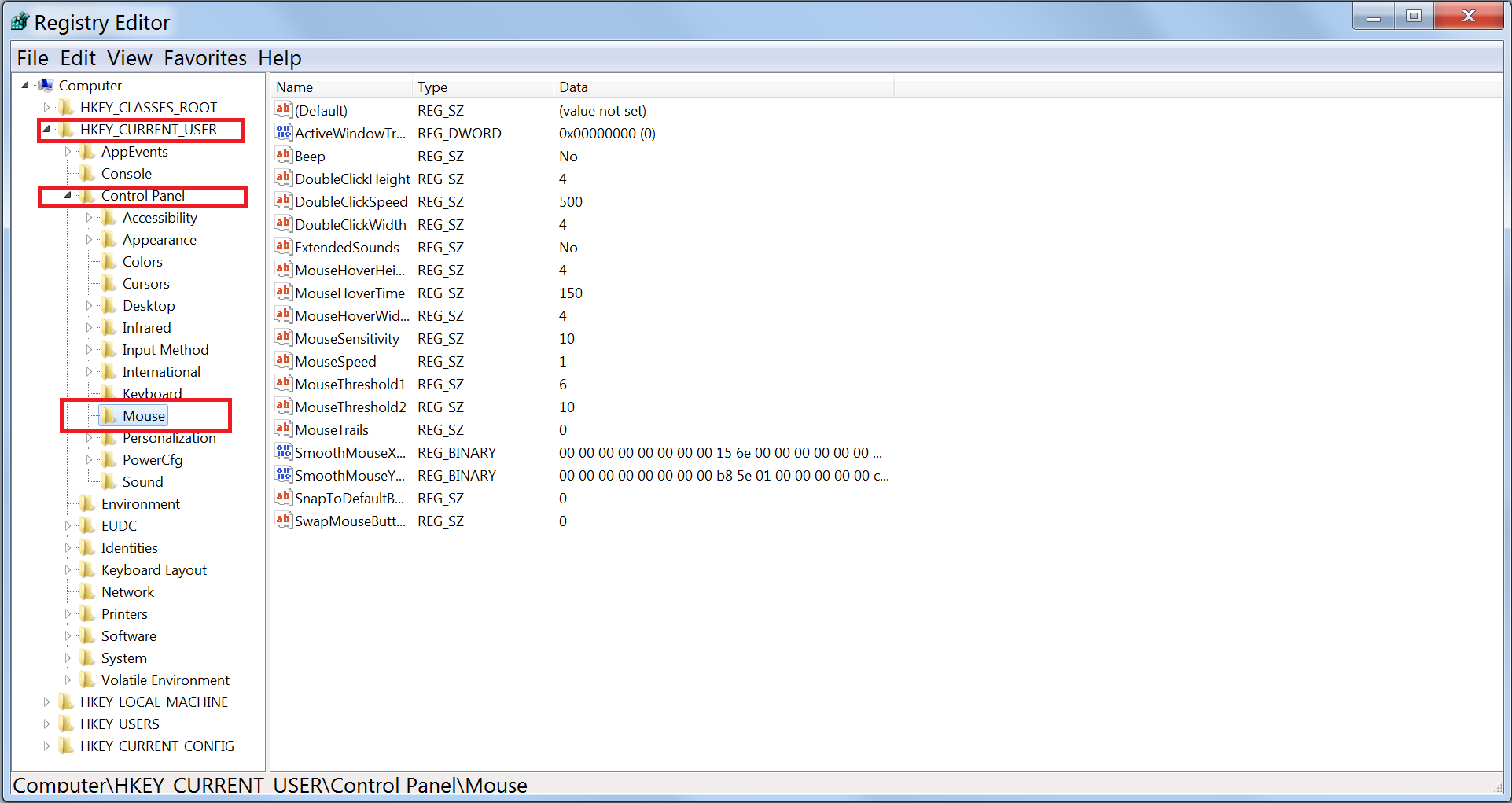Image resolution: width=1512 pixels, height=803 pixels.
Task: Collapse the Computer root node
Action: point(25,85)
